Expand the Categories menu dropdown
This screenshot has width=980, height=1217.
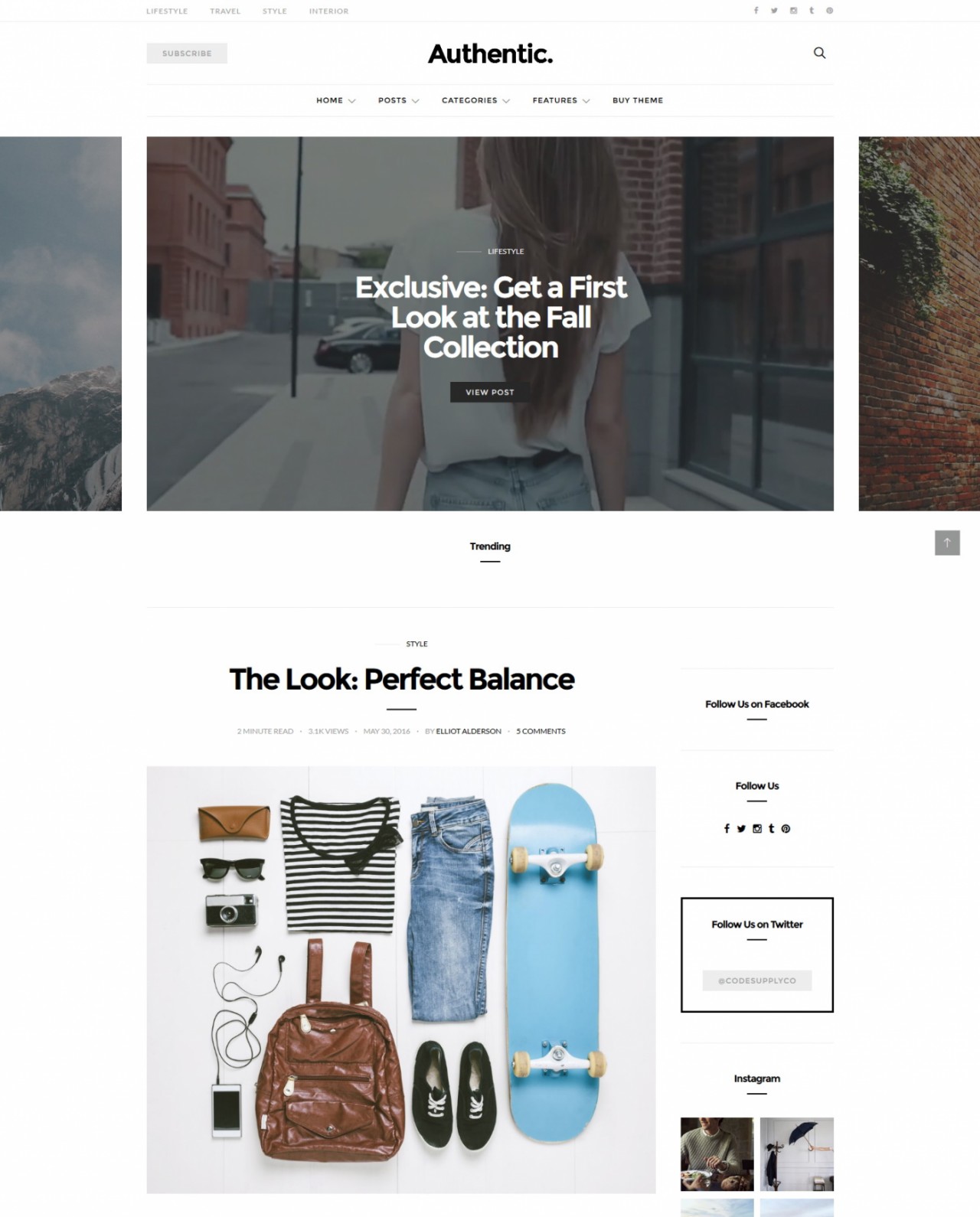pyautogui.click(x=475, y=100)
